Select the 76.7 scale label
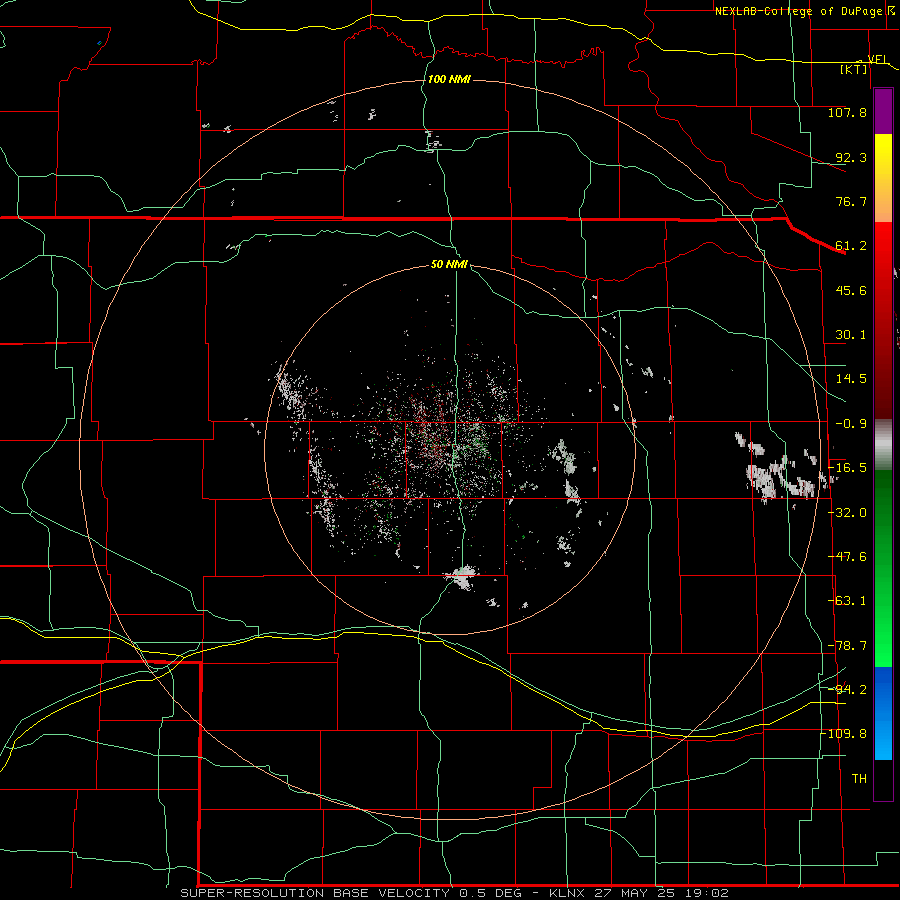Screen dimensions: 900x900 (851, 201)
